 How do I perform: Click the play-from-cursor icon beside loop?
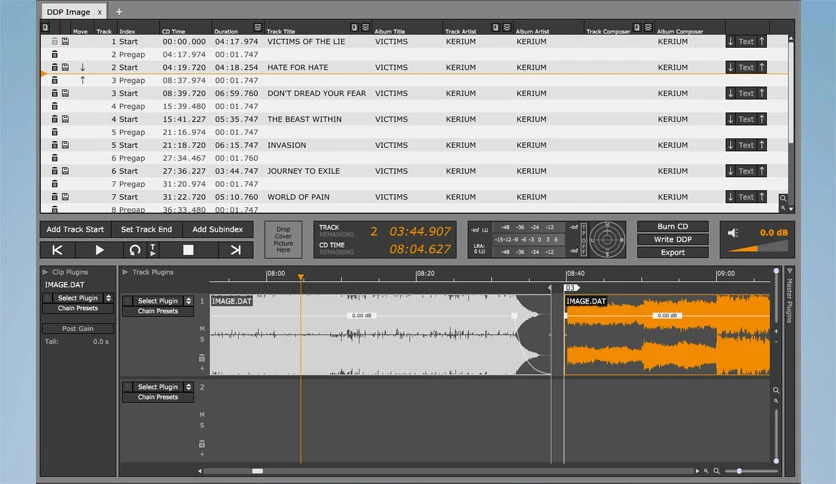tap(152, 250)
